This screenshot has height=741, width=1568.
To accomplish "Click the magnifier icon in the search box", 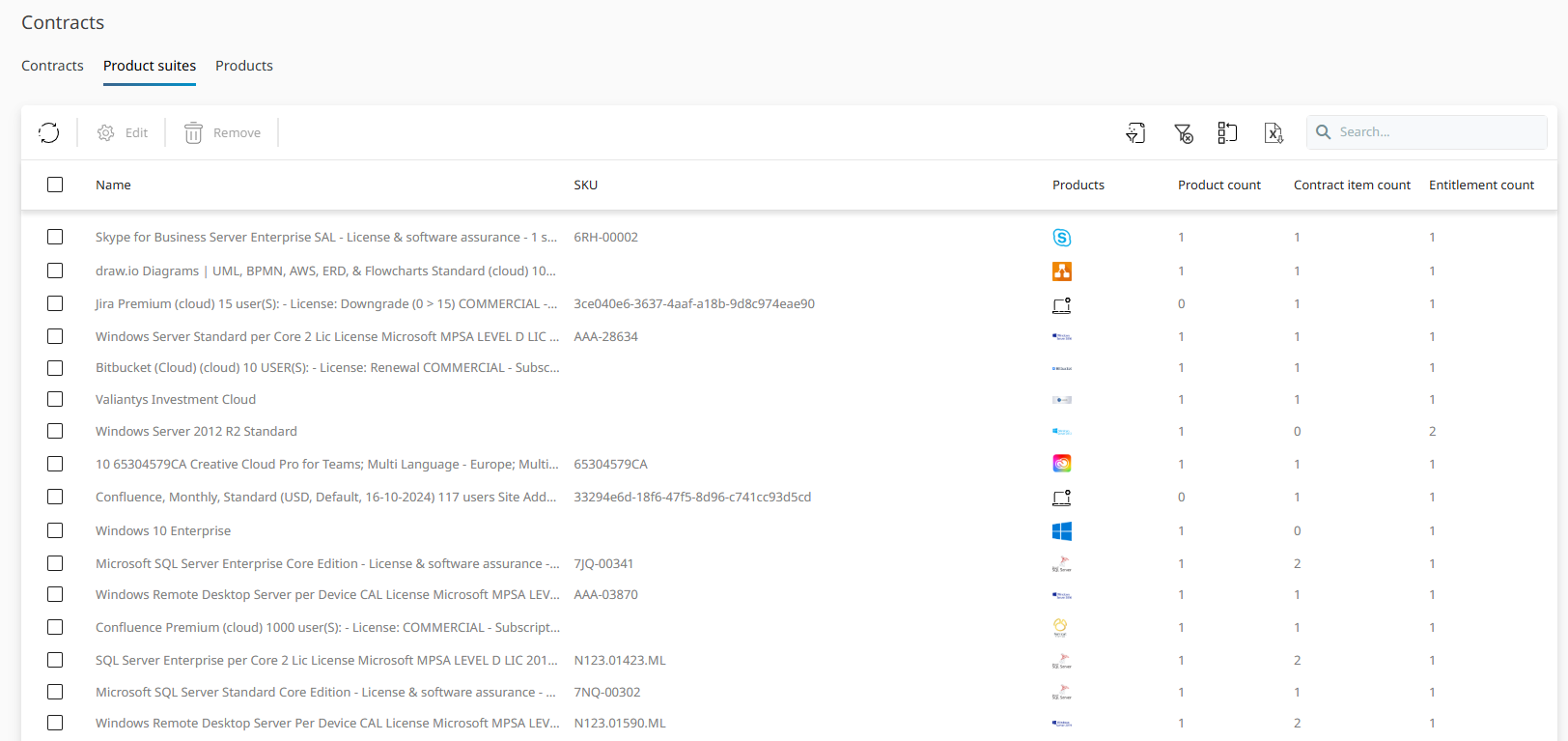I will tap(1324, 132).
